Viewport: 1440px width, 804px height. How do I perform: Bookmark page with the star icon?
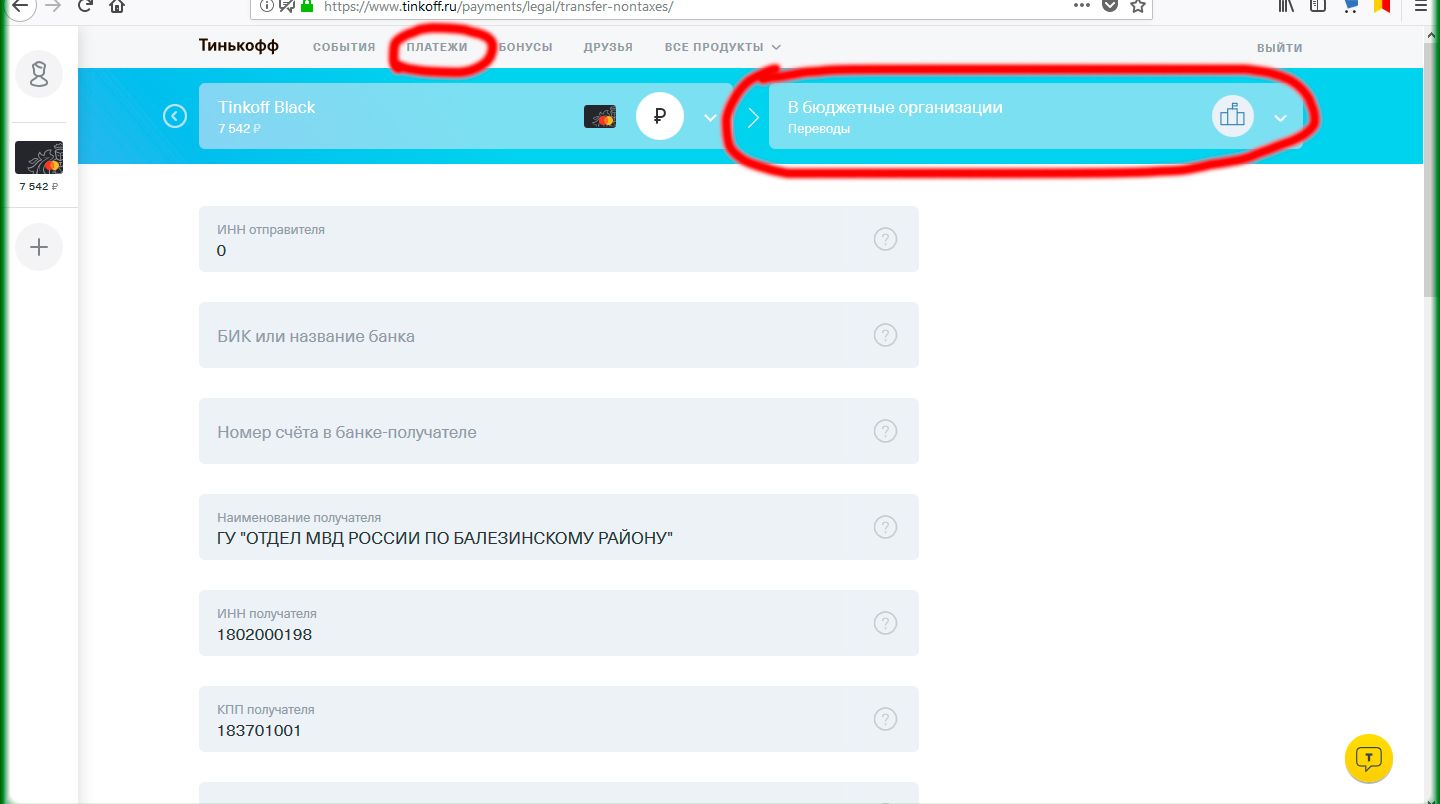pos(1137,6)
